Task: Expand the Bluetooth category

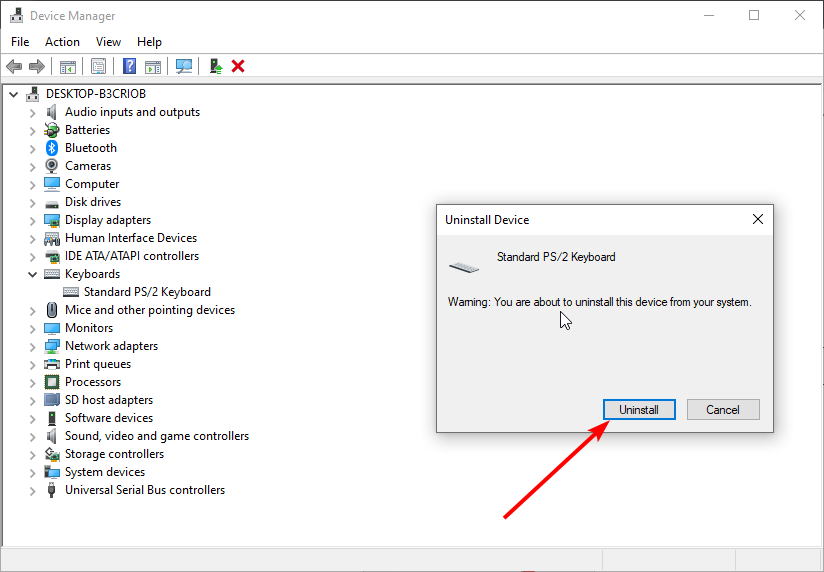Action: 32,148
